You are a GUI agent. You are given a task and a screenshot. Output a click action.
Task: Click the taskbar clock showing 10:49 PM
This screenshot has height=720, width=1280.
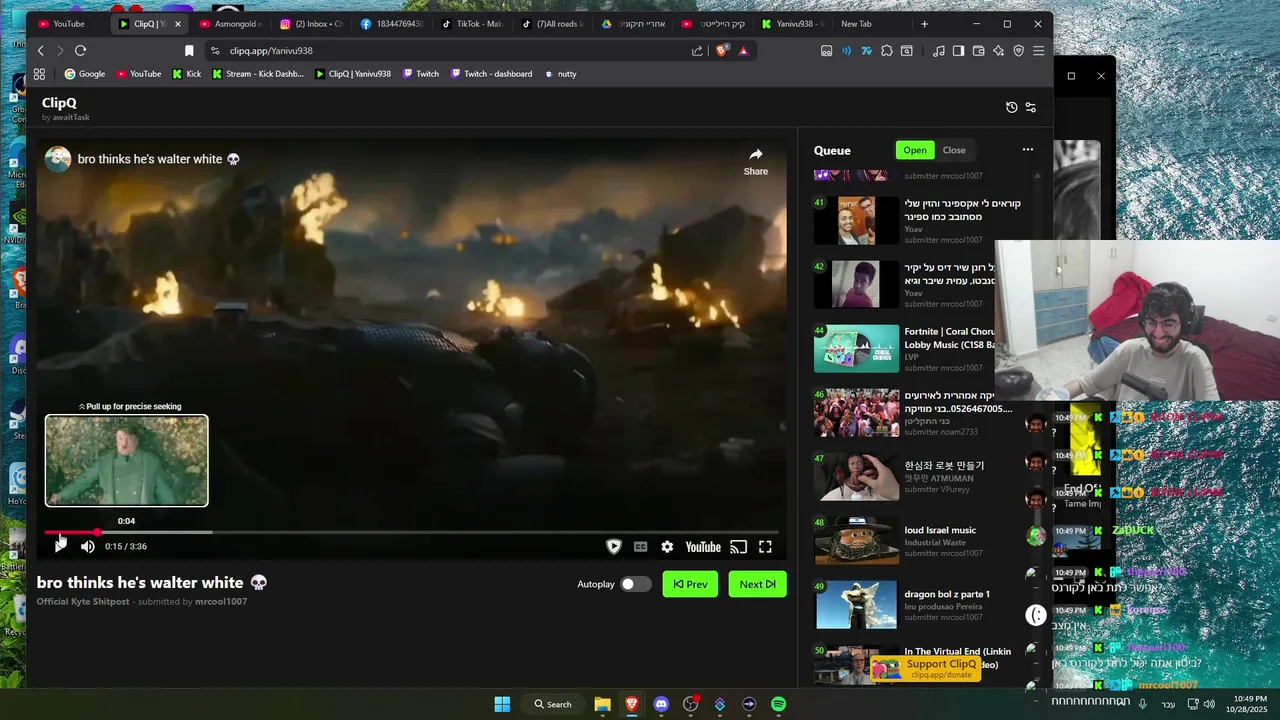[1249, 704]
